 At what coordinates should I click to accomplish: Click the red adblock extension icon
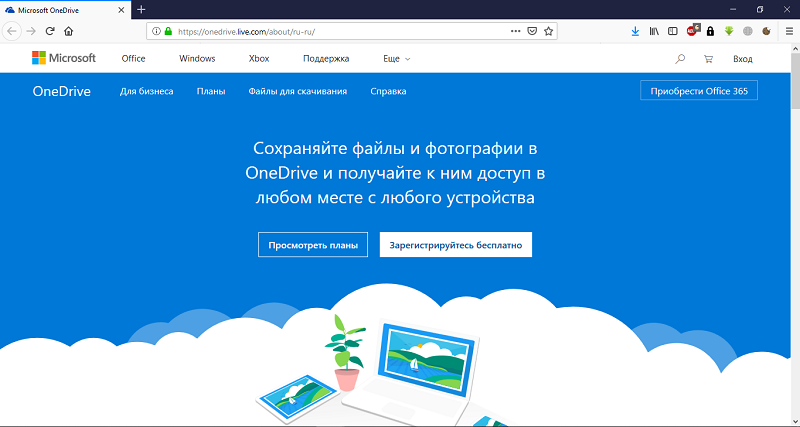(x=692, y=31)
